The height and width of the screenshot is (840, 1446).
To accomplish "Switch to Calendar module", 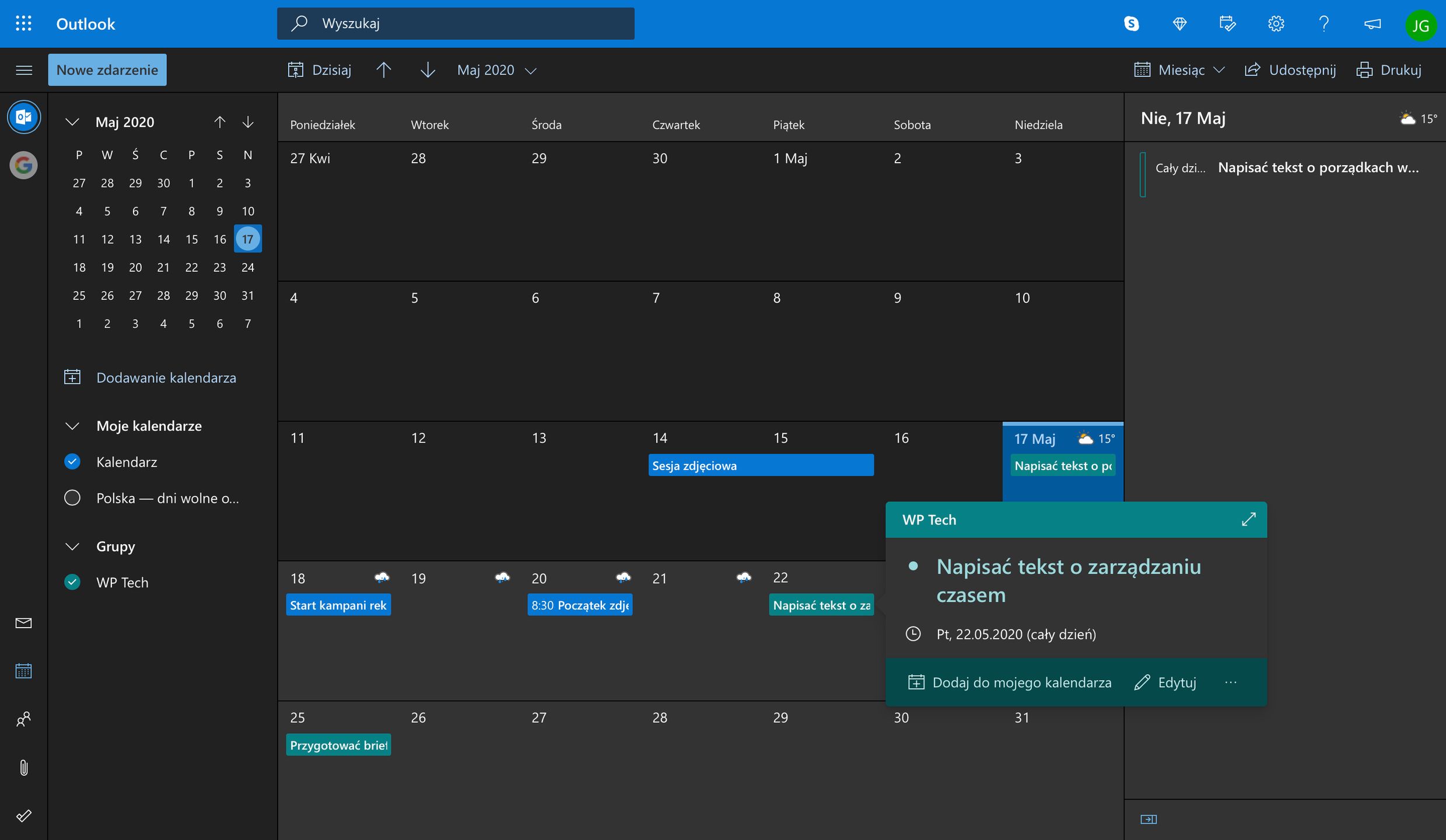I will point(23,671).
